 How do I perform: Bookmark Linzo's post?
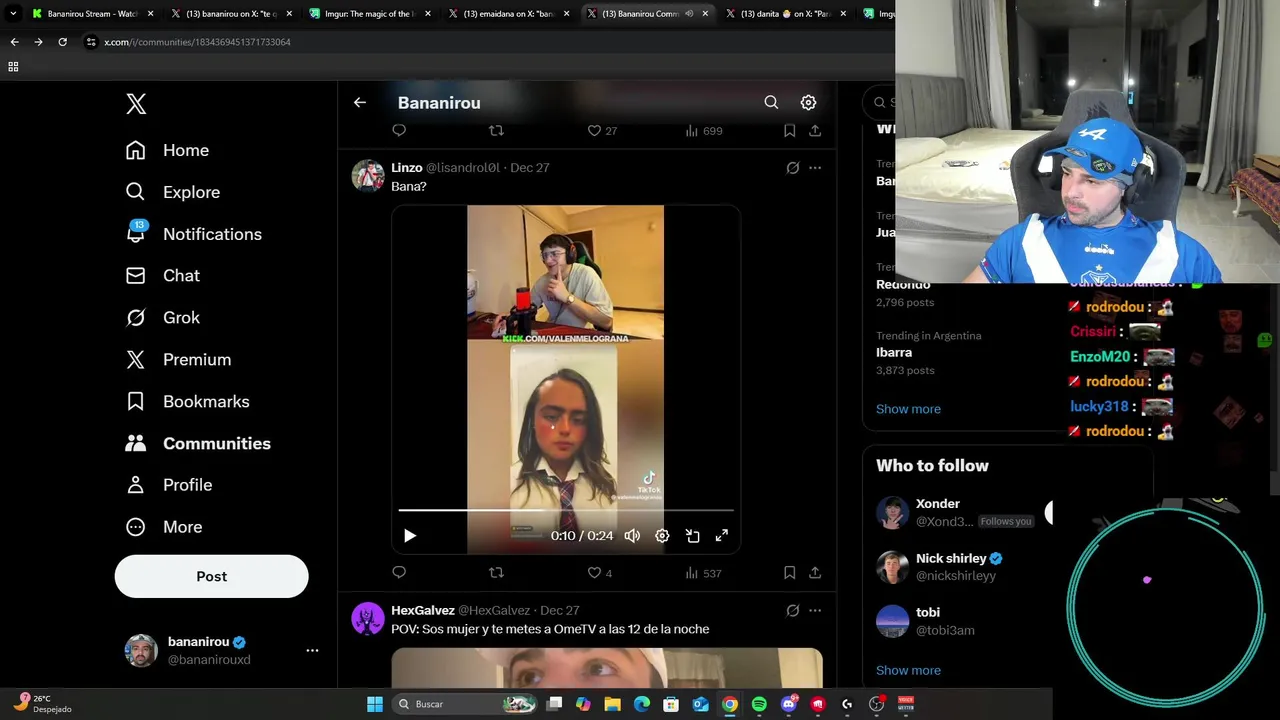coord(789,572)
